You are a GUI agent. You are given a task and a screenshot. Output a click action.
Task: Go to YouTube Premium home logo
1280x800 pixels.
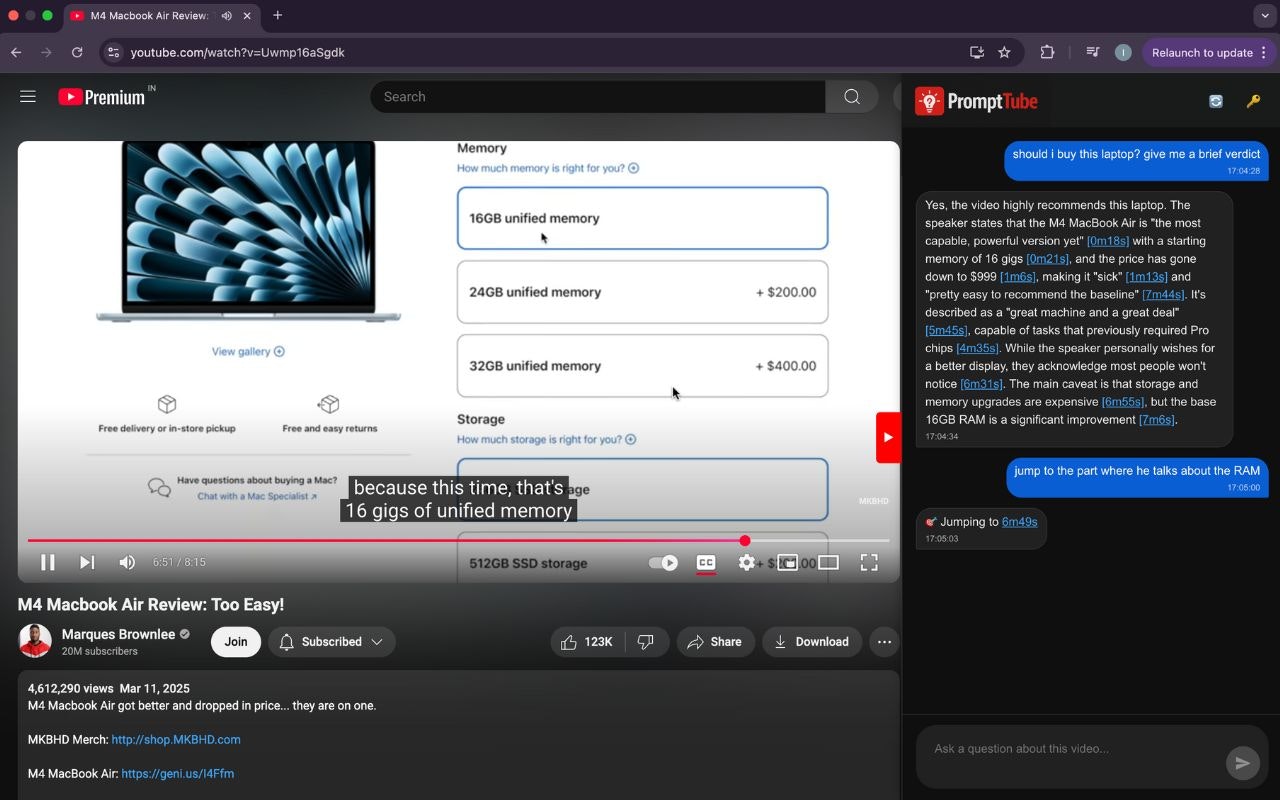[101, 97]
